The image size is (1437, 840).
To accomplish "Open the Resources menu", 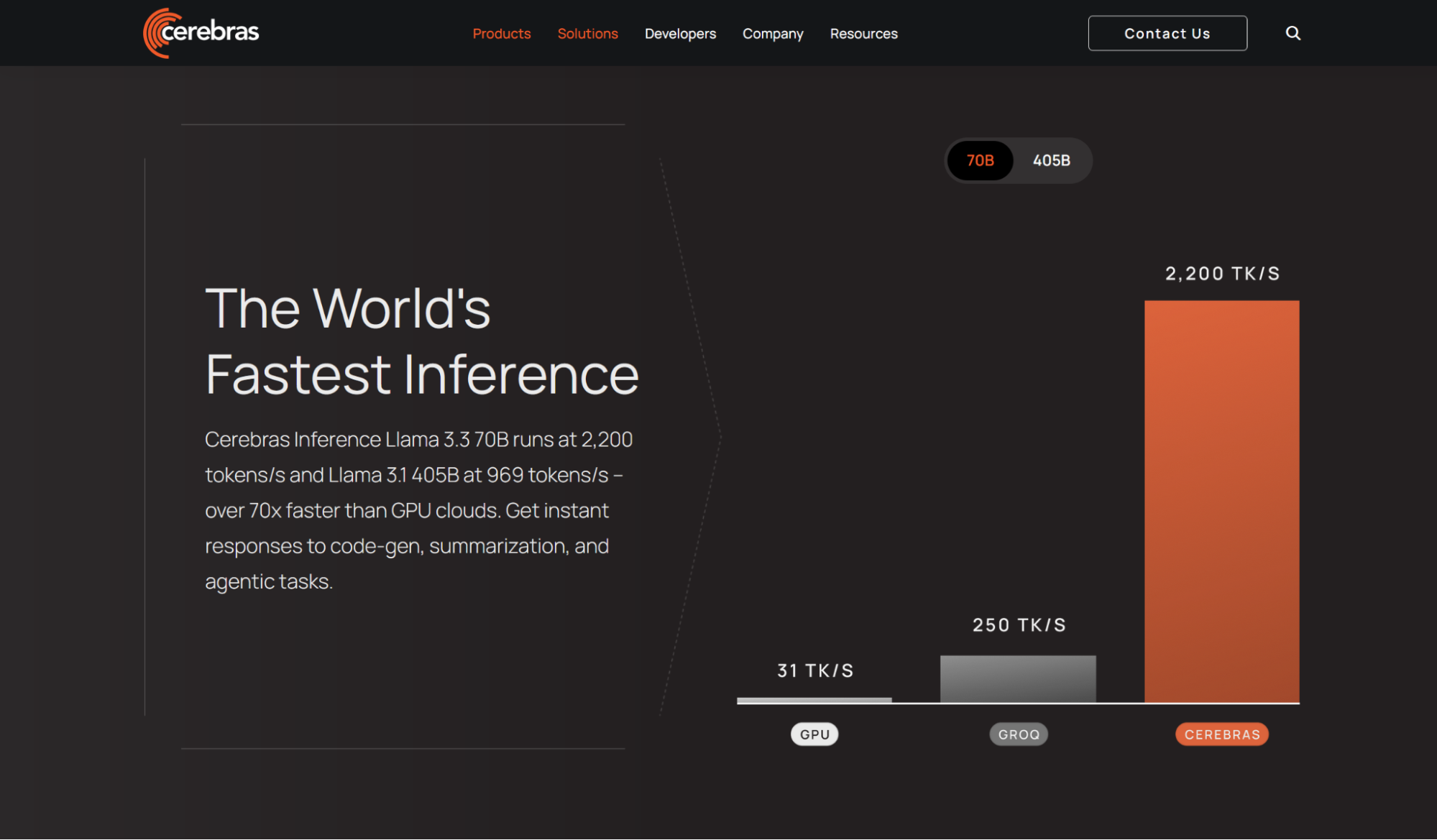I will pos(863,34).
